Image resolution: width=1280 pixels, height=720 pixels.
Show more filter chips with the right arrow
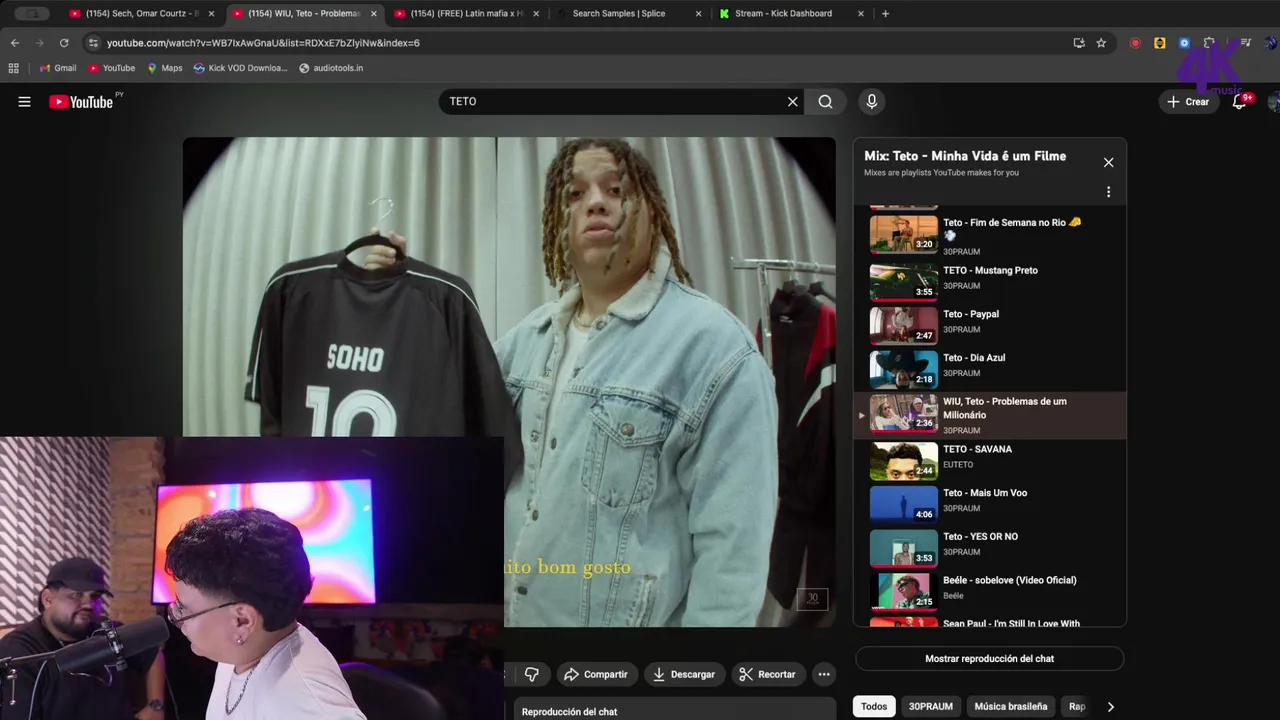(x=1110, y=706)
